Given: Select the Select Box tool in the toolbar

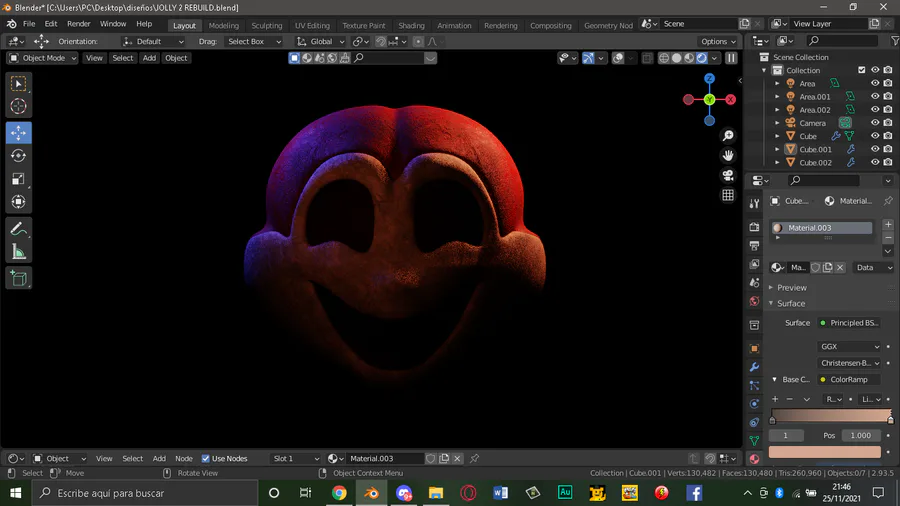Looking at the screenshot, I should (18, 84).
